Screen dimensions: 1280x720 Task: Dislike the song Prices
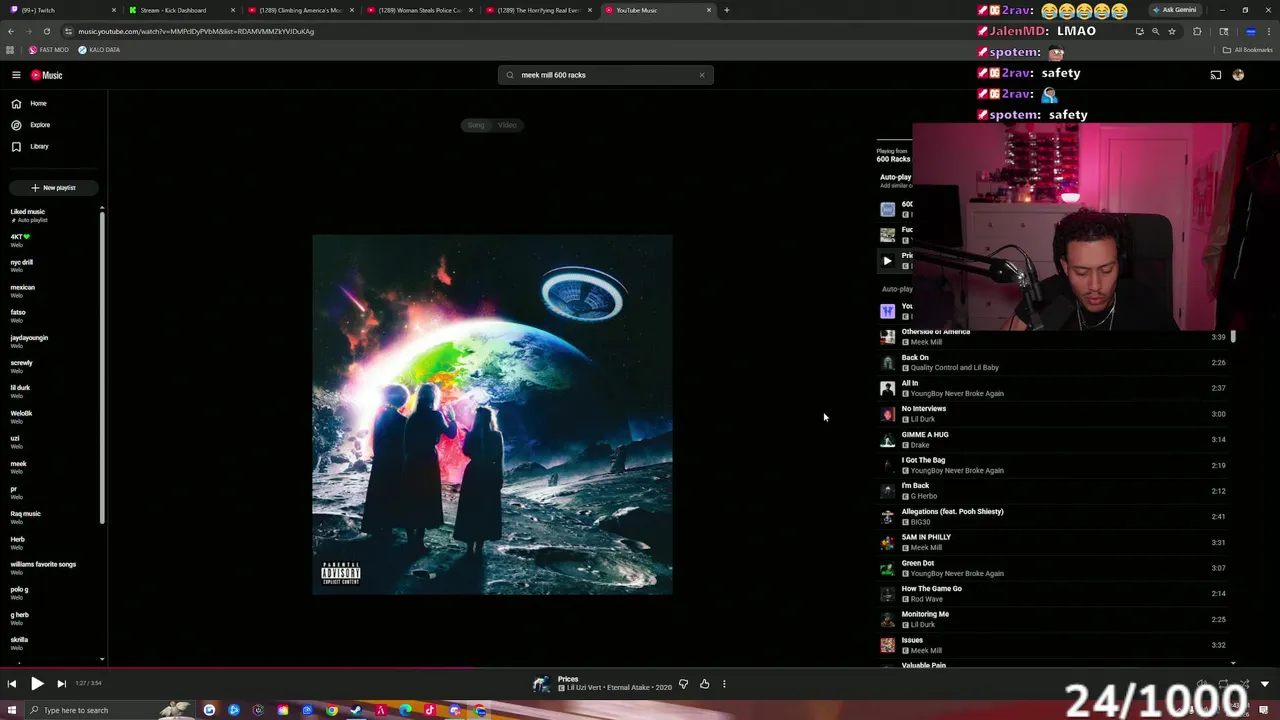[x=683, y=684]
